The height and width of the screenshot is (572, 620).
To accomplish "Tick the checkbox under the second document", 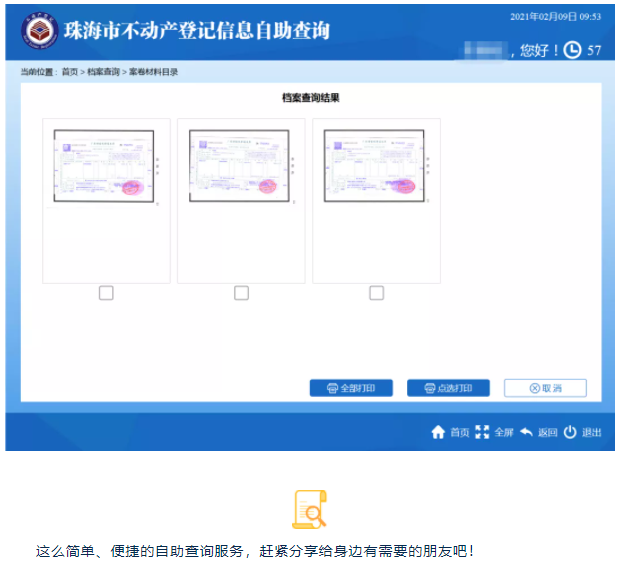I will click(x=241, y=293).
